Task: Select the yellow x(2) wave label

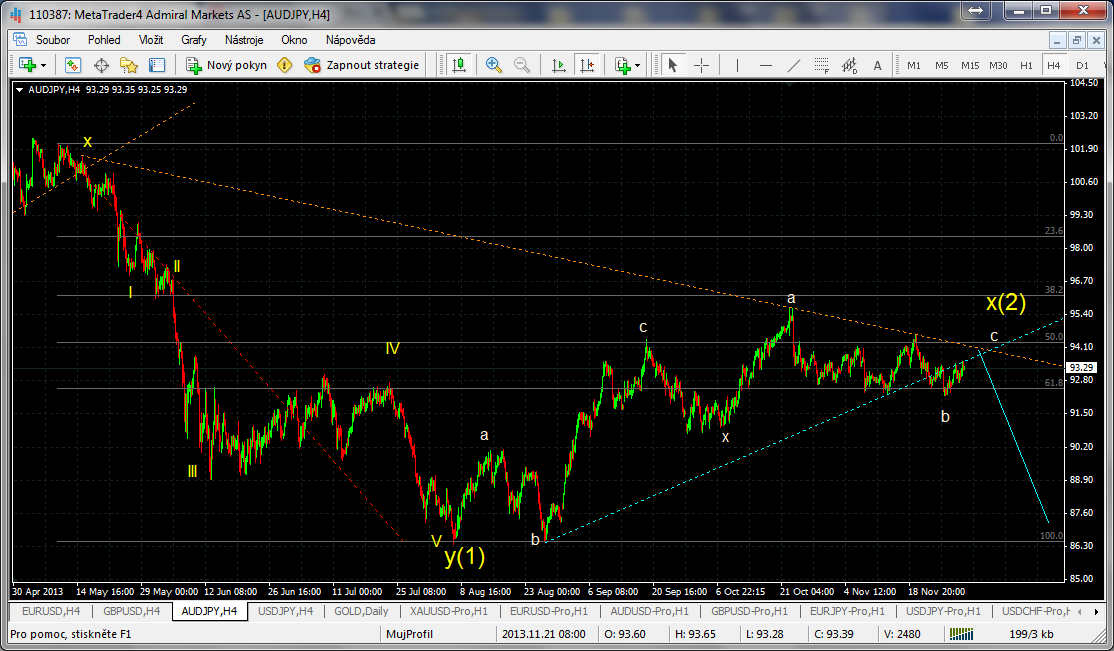Action: coord(1006,303)
